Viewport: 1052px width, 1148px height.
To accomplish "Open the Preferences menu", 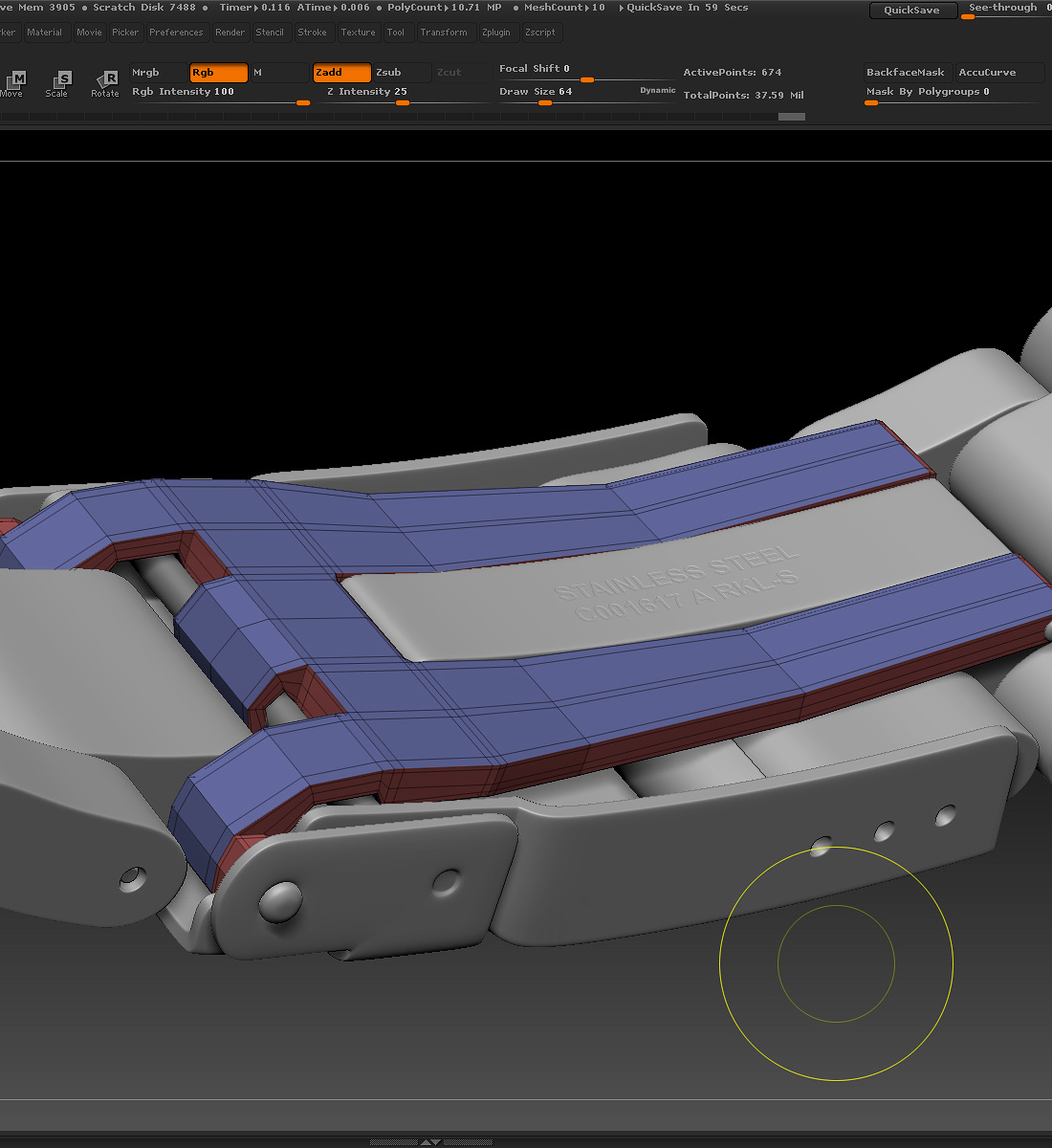I will 177,33.
